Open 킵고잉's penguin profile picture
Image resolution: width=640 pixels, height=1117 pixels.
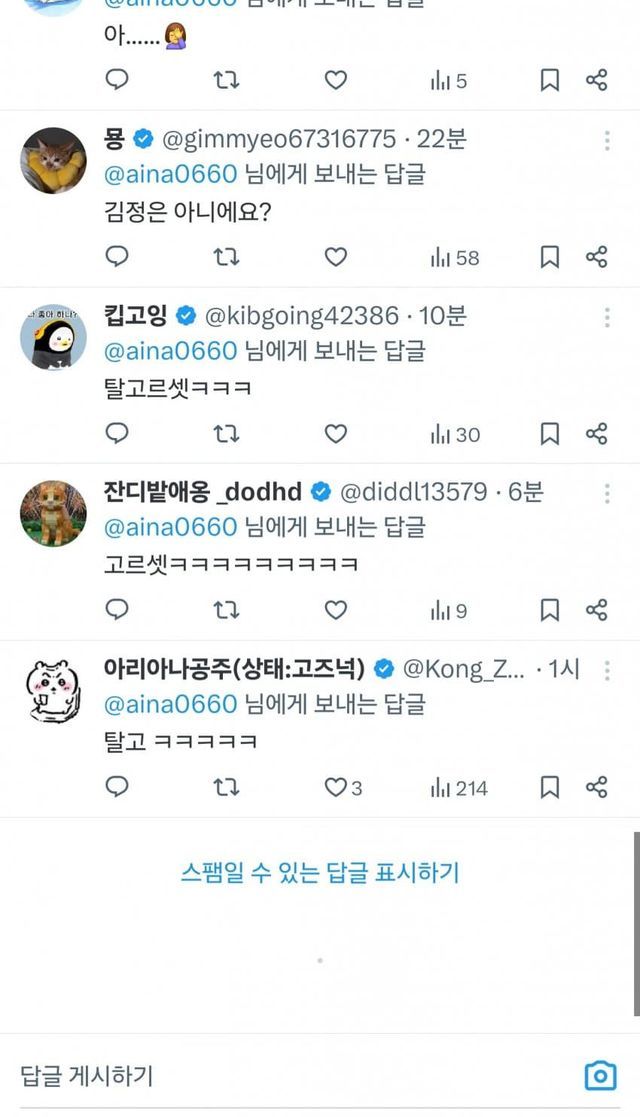(x=53, y=337)
